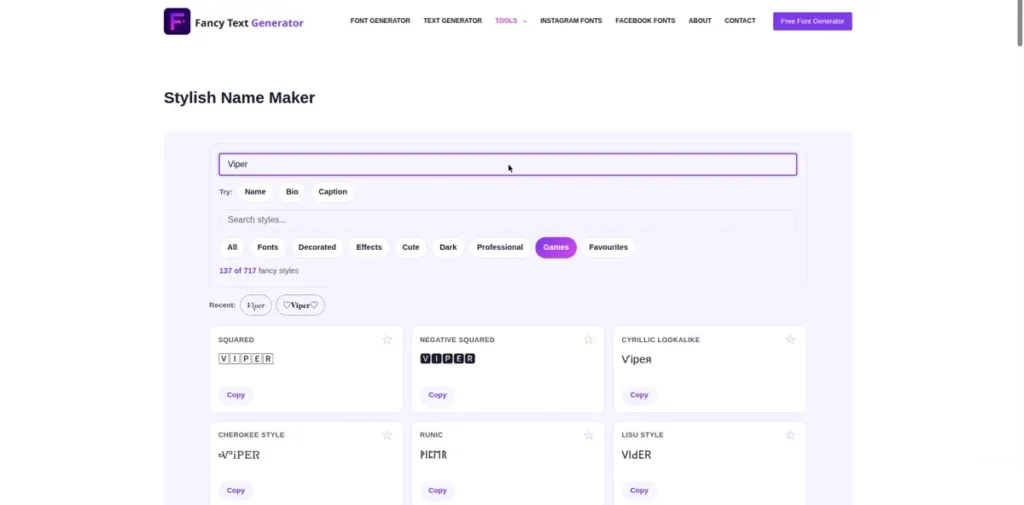The image size is (1024, 505).
Task: Open the Contact page link
Action: 740,21
